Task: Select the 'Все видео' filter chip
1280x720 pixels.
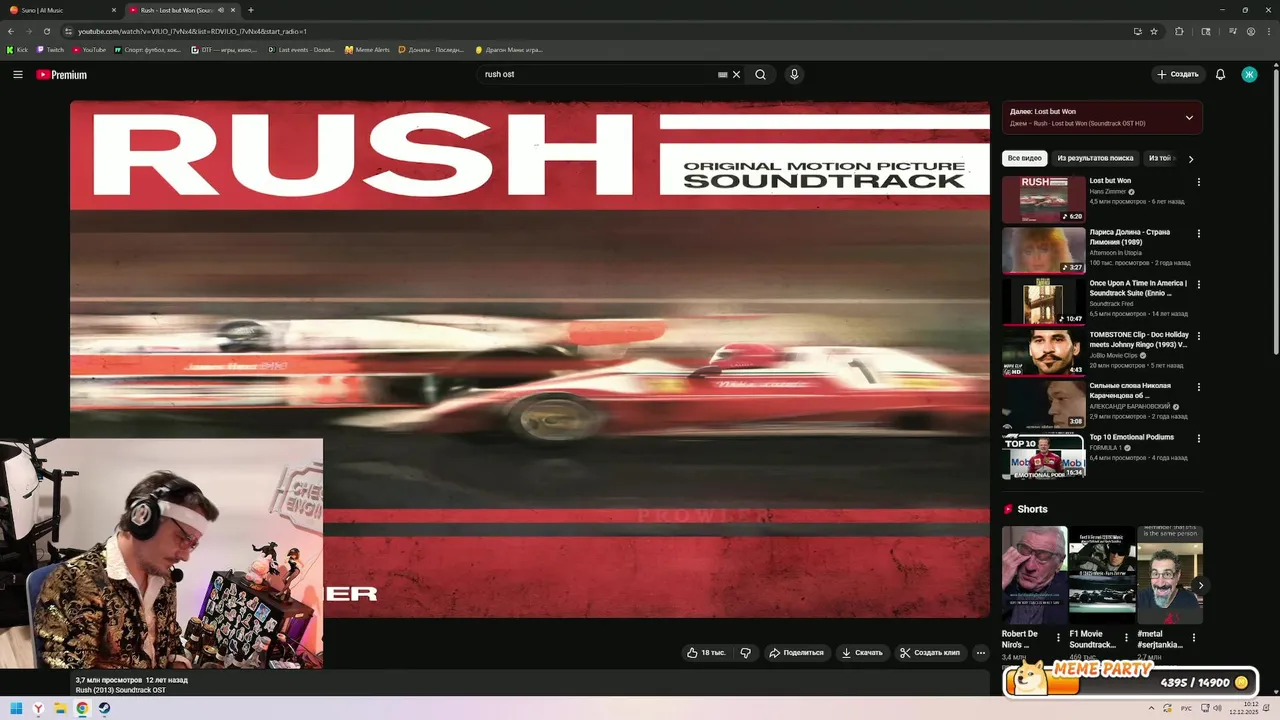Action: pyautogui.click(x=1024, y=158)
